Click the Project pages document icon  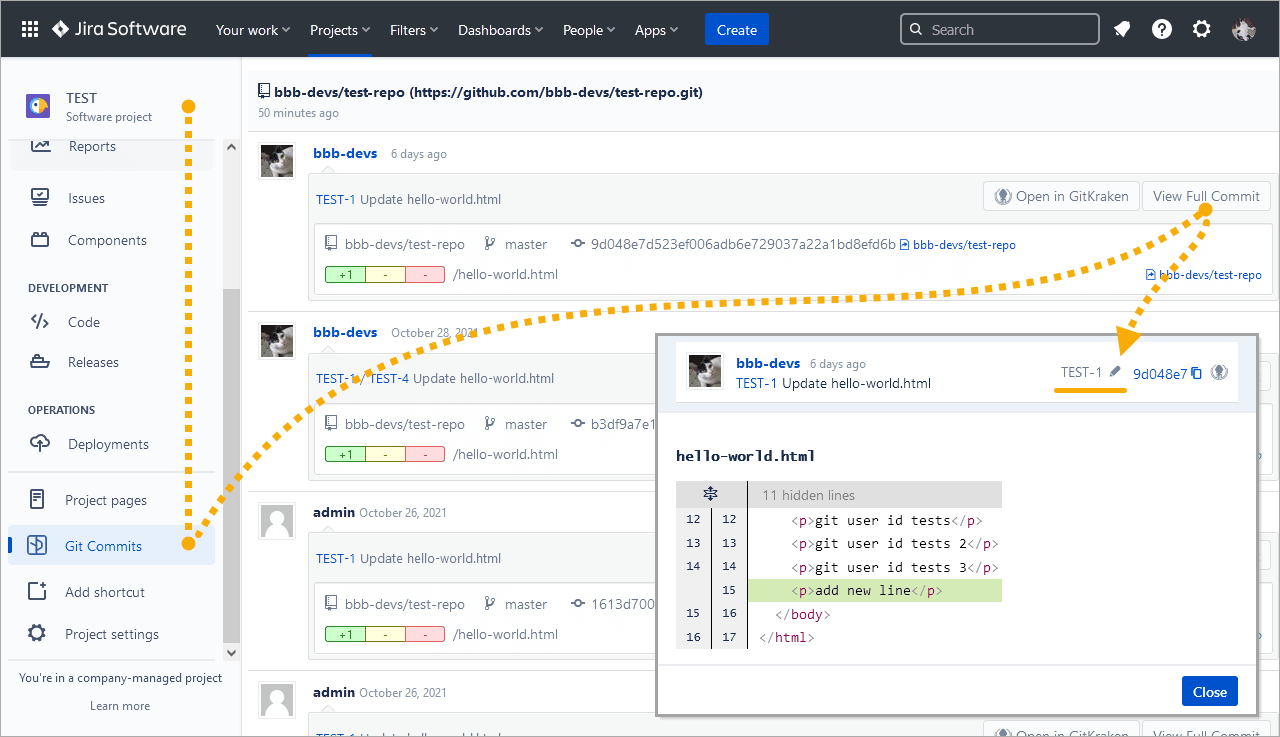pyautogui.click(x=37, y=499)
